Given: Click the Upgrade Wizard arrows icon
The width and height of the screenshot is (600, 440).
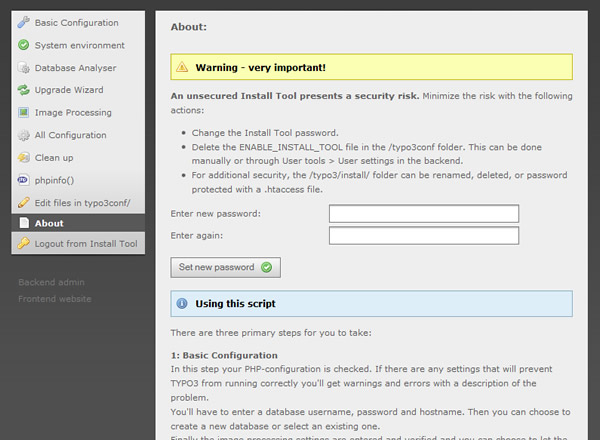Looking at the screenshot, I should point(23,90).
